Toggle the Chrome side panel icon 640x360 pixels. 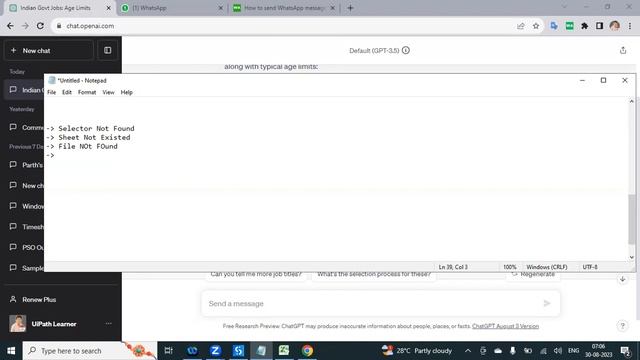[x=599, y=26]
